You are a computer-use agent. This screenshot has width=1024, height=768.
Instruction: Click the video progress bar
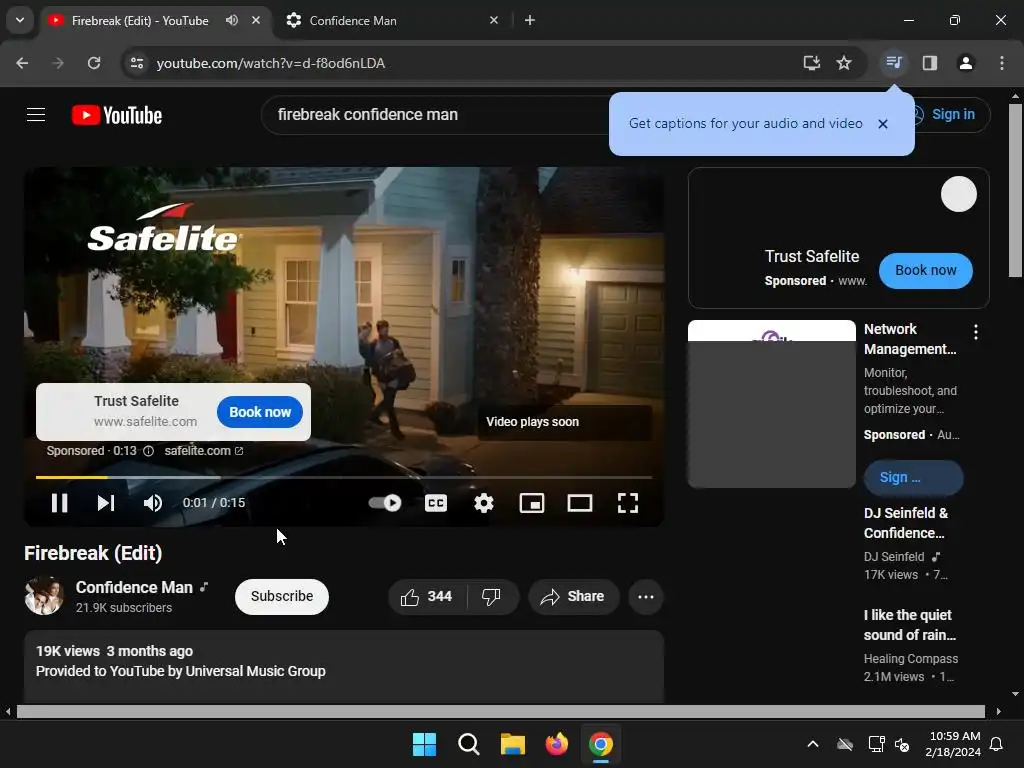click(344, 477)
